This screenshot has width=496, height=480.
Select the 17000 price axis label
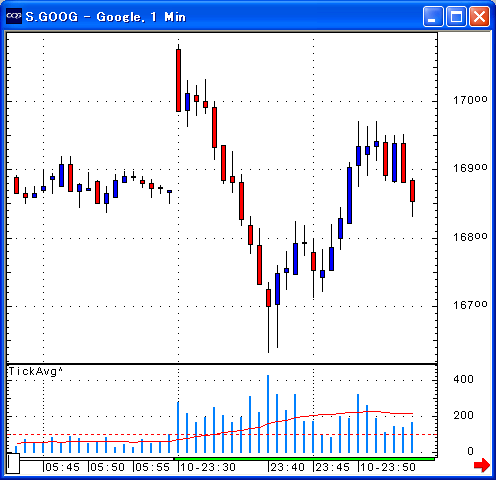click(x=470, y=100)
